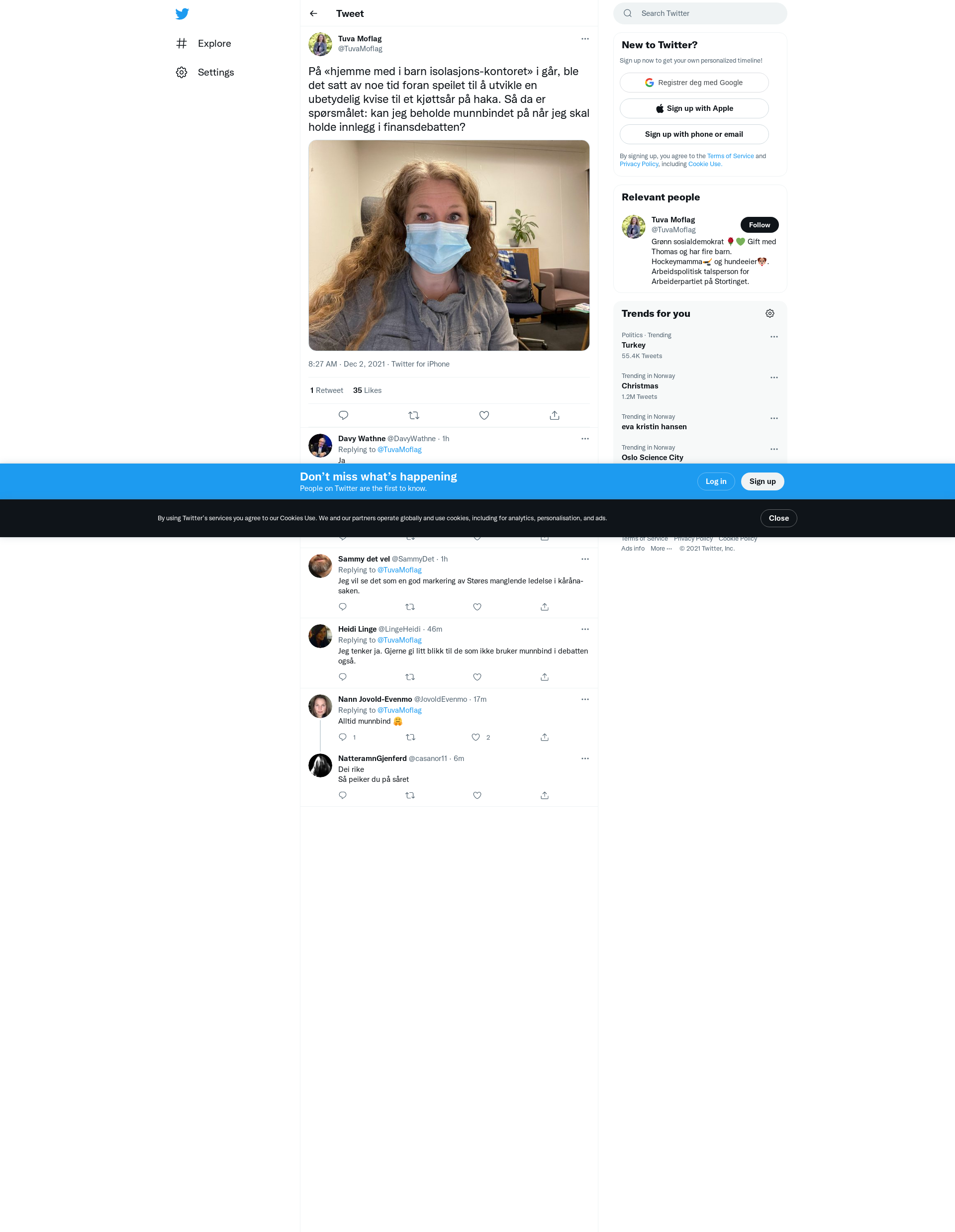View the 1 Retweet list
955x1232 pixels.
pyautogui.click(x=327, y=390)
